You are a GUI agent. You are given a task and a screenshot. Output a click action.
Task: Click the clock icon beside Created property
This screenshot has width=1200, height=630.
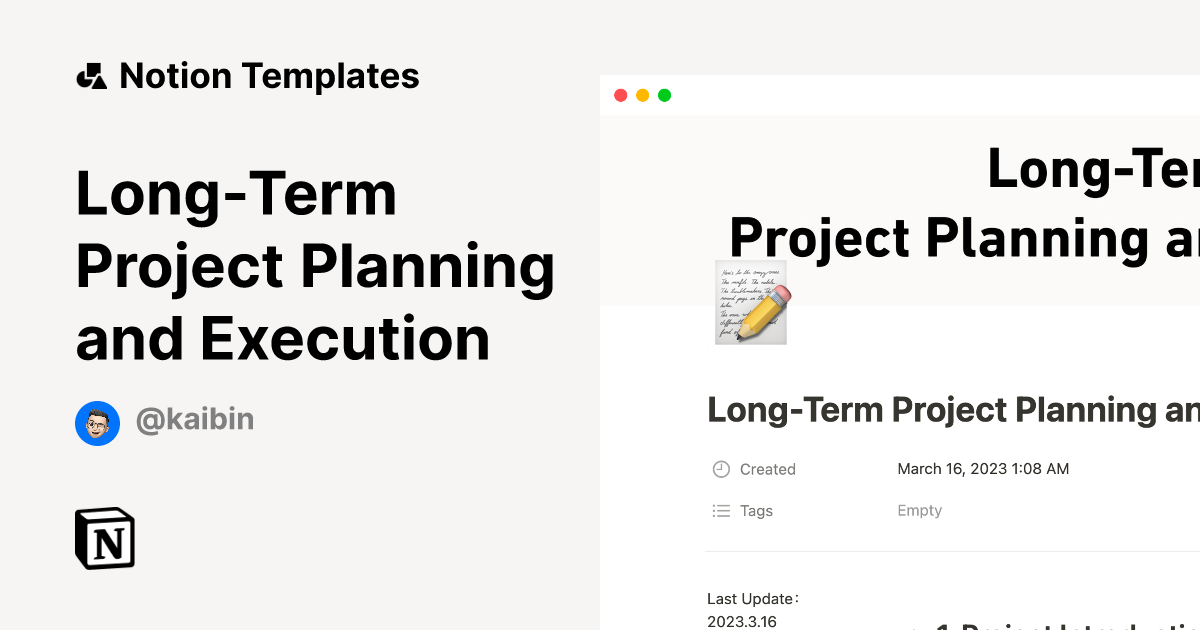pyautogui.click(x=719, y=468)
